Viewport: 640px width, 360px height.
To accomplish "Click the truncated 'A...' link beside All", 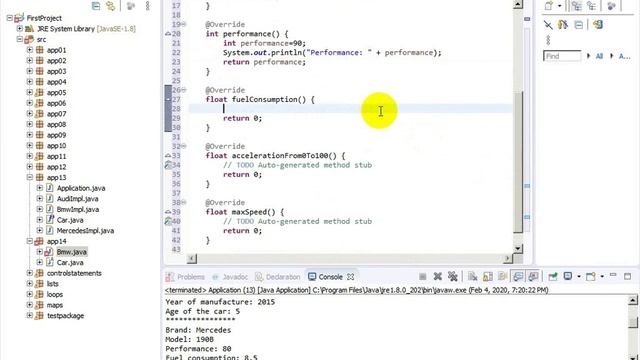I will [x=624, y=56].
